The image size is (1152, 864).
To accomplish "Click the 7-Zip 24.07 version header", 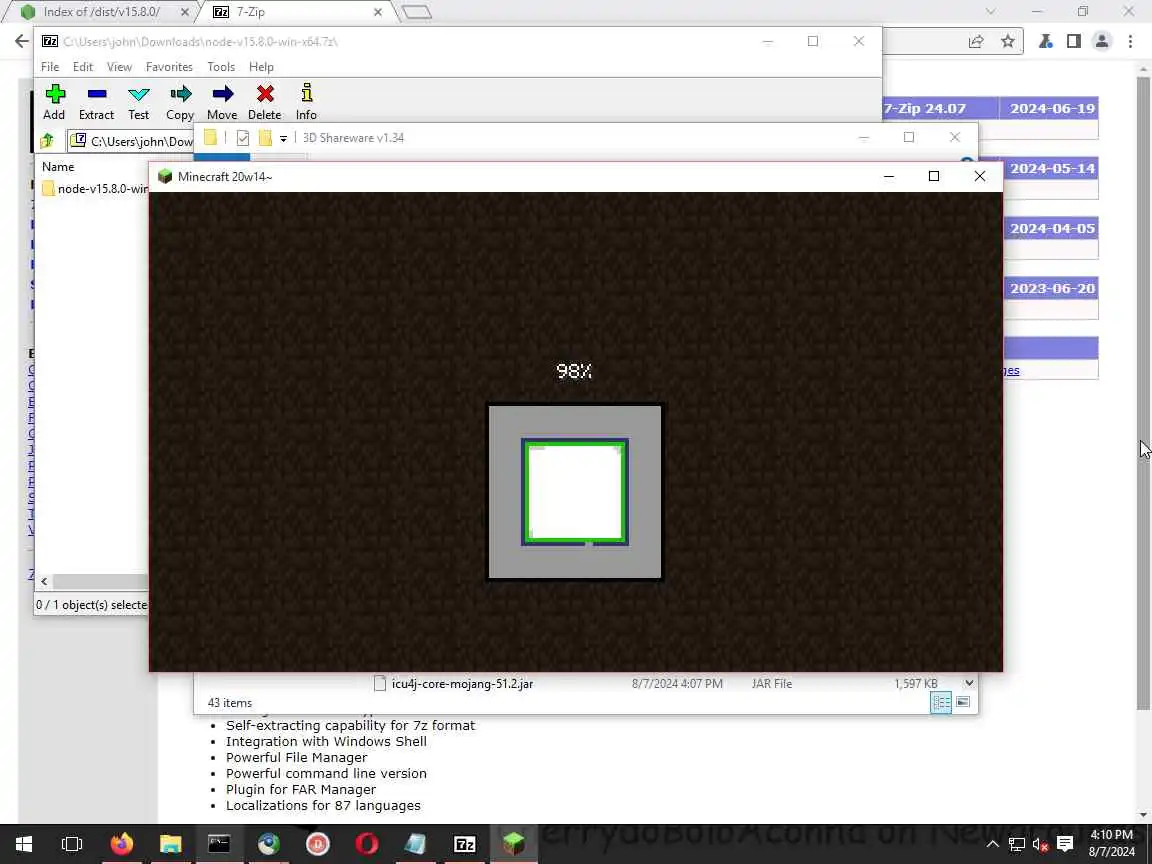I will pos(924,109).
